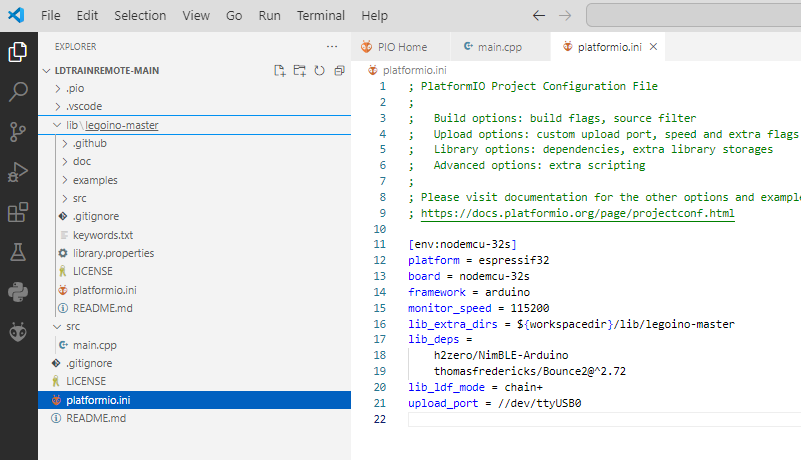This screenshot has height=460, width=801.
Task: Click New File icon in explorer
Action: [280, 71]
